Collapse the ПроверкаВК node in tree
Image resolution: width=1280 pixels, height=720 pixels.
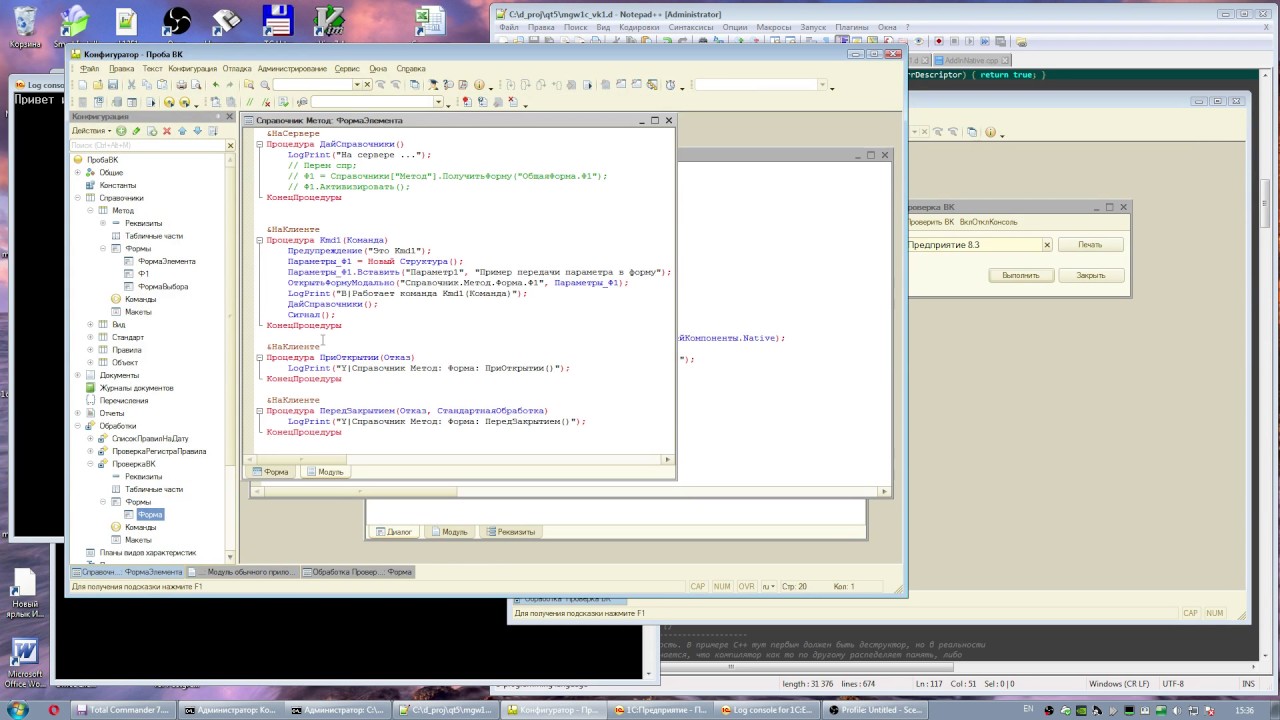click(x=90, y=464)
